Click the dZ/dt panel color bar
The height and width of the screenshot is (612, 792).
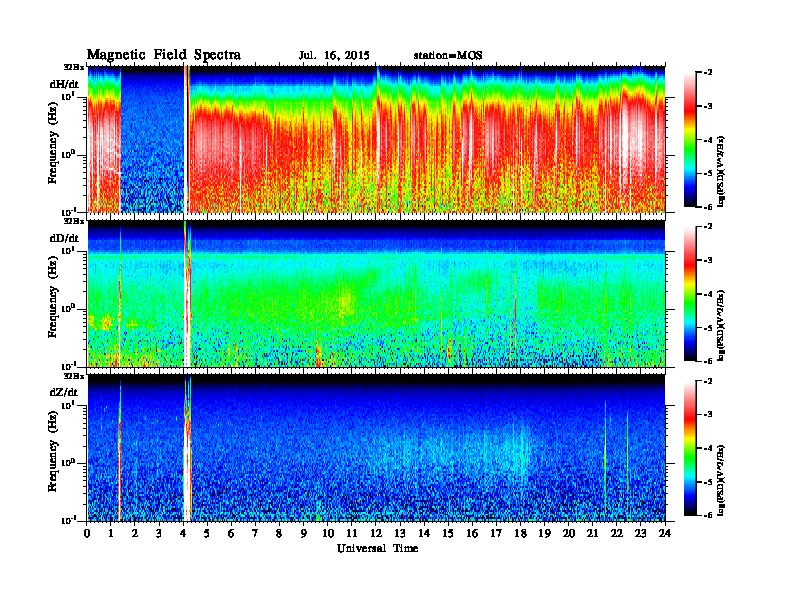pyautogui.click(x=690, y=448)
